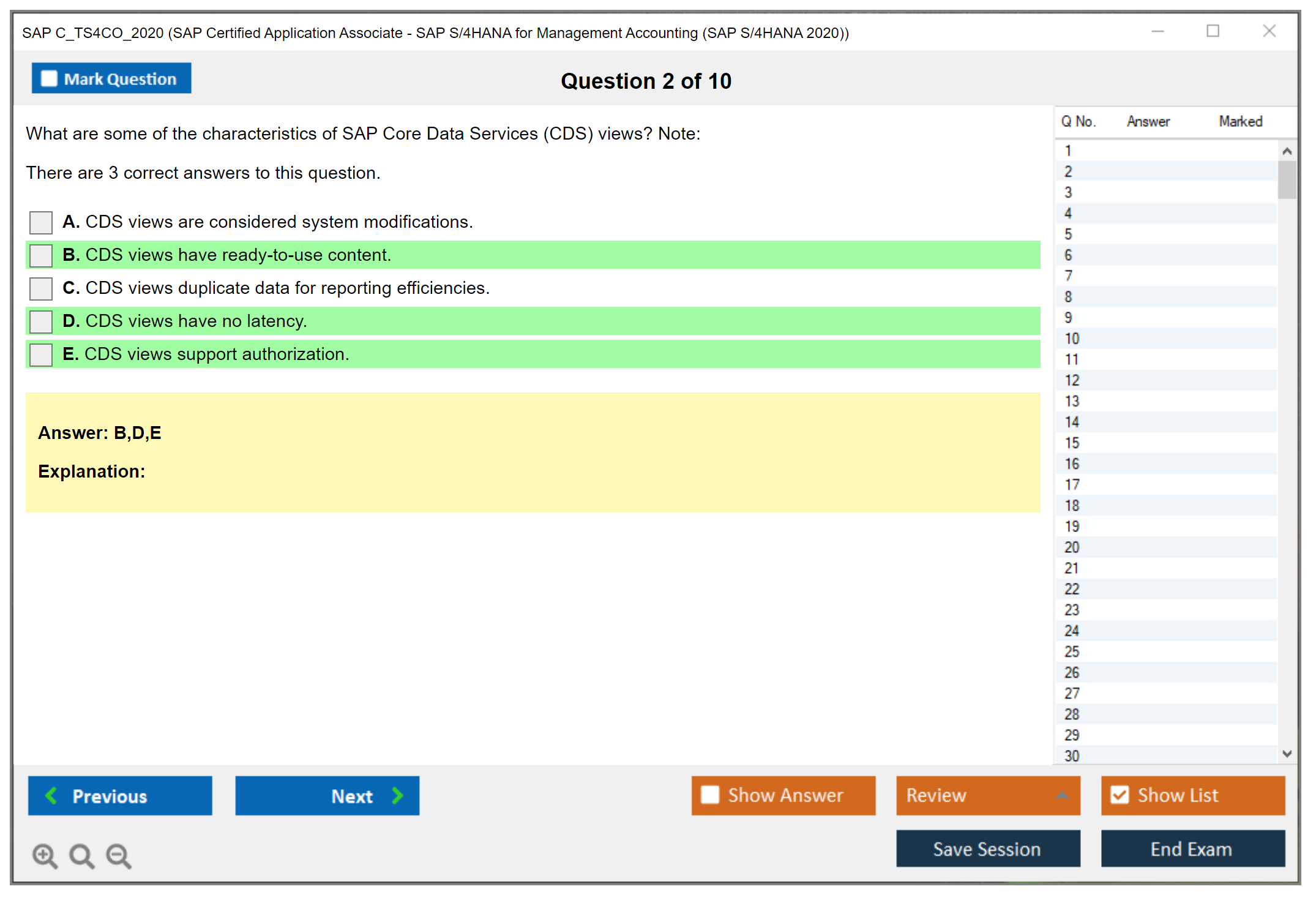Viewport: 1316px width, 900px height.
Task: Select option C duplicate data checkbox
Action: [x=41, y=288]
